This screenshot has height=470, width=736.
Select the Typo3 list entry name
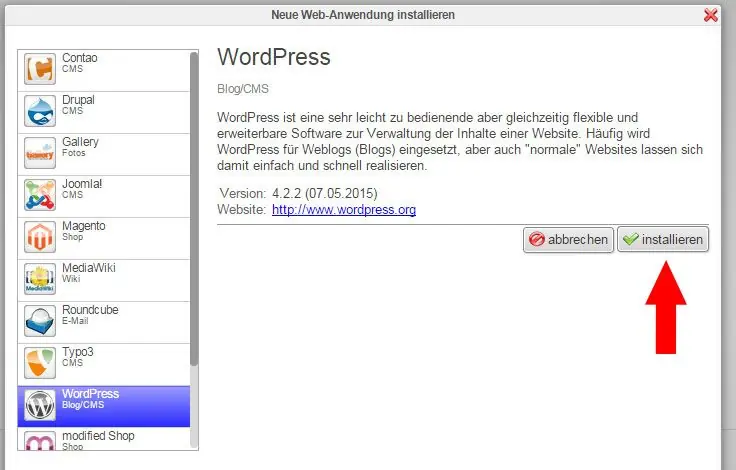77,352
